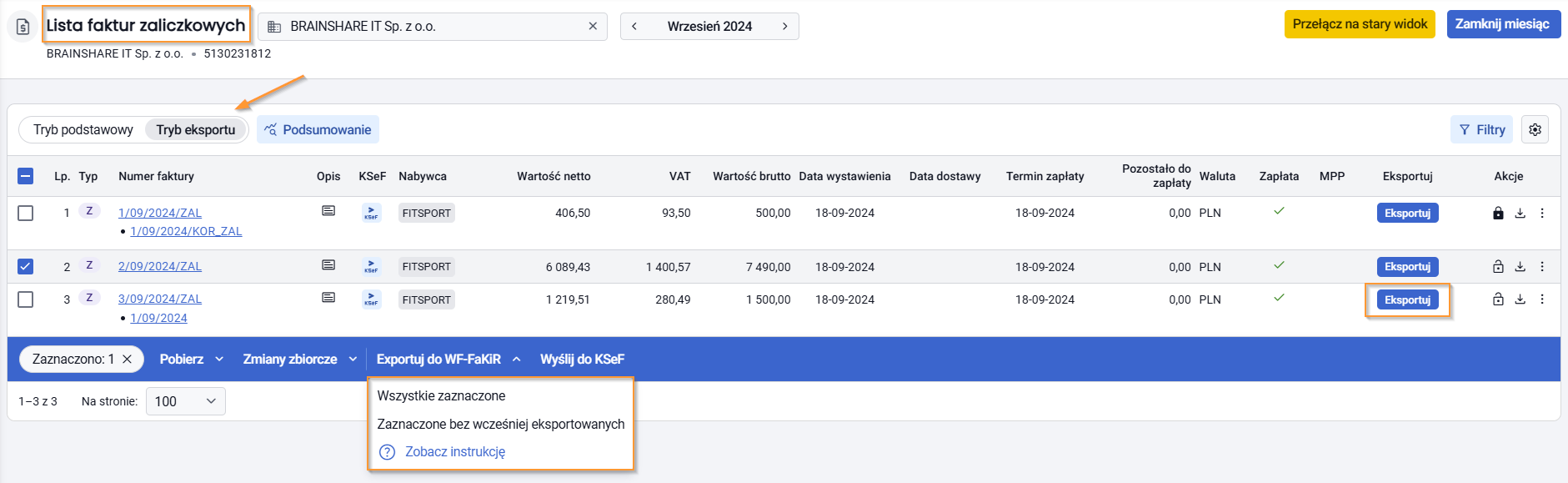Sort by Numer faktury column header
This screenshot has height=483, width=1568.
[156, 176]
